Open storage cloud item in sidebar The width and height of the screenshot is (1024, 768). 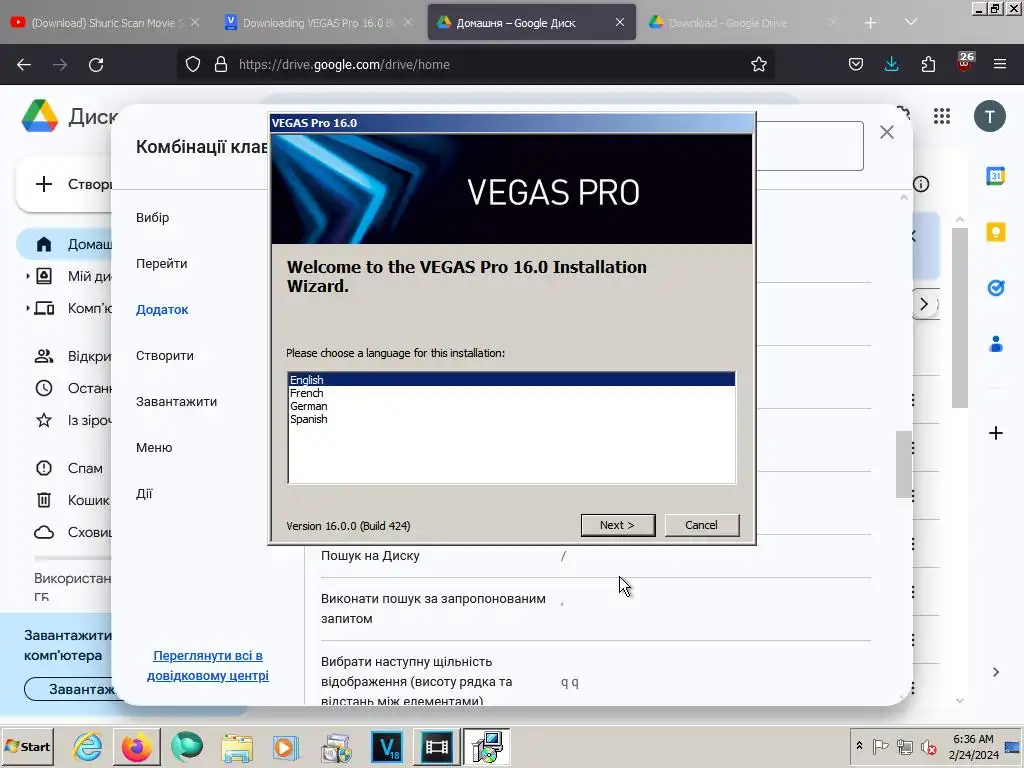[72, 532]
